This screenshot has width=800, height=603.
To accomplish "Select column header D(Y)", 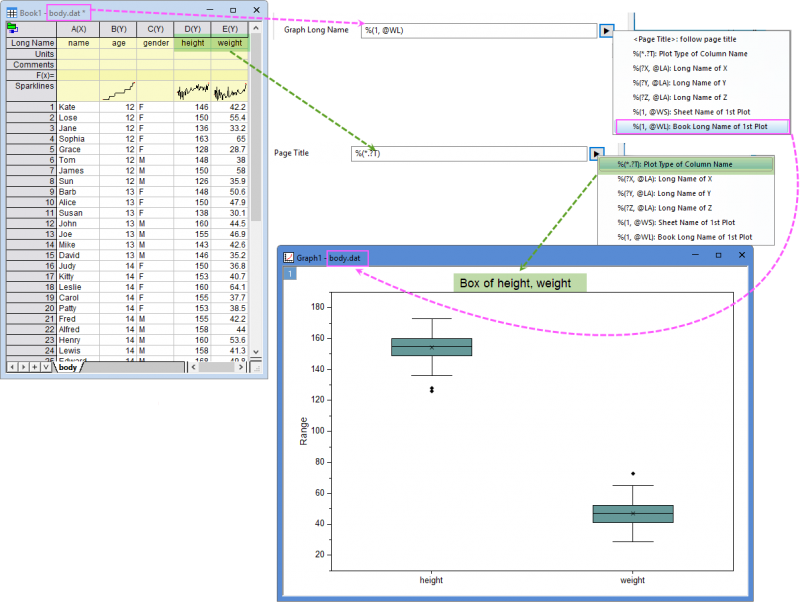I will 192,29.
